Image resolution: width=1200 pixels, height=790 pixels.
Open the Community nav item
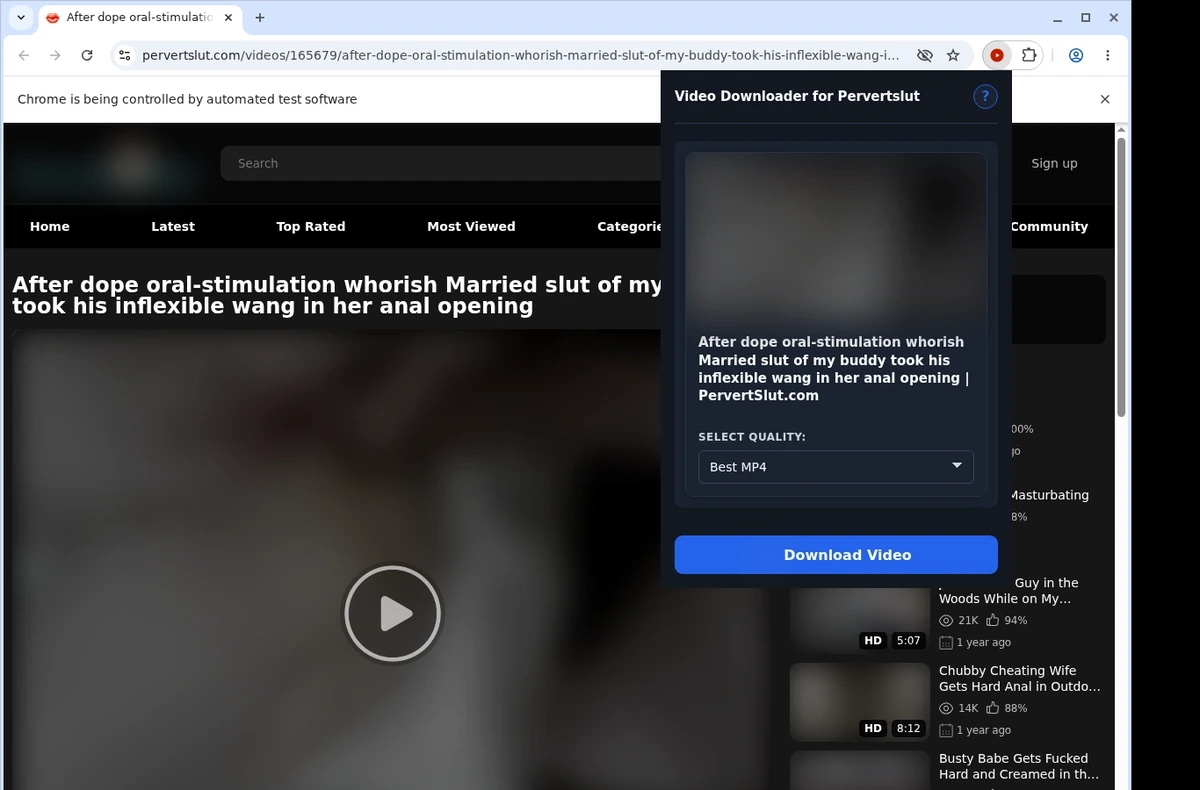(1049, 227)
